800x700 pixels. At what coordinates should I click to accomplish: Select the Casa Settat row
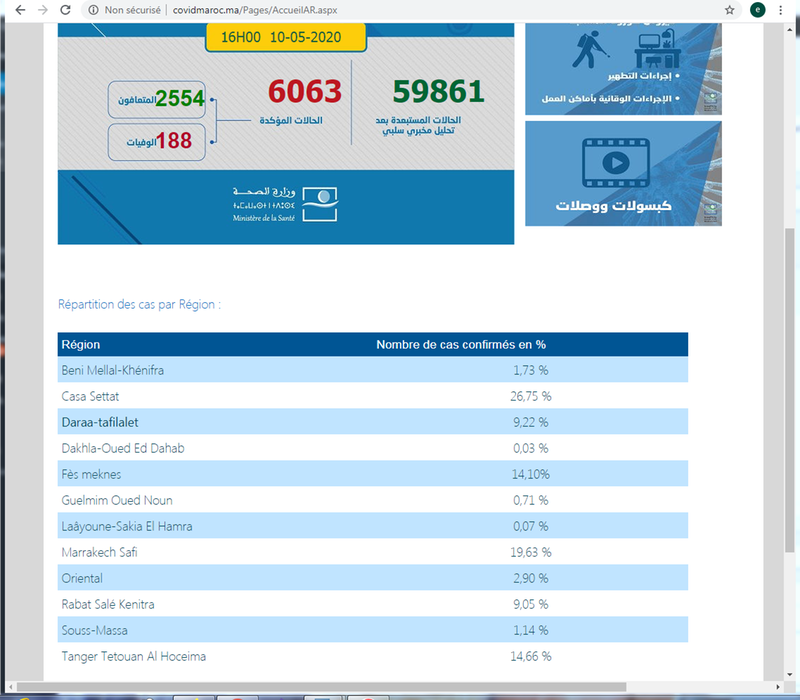click(372, 396)
